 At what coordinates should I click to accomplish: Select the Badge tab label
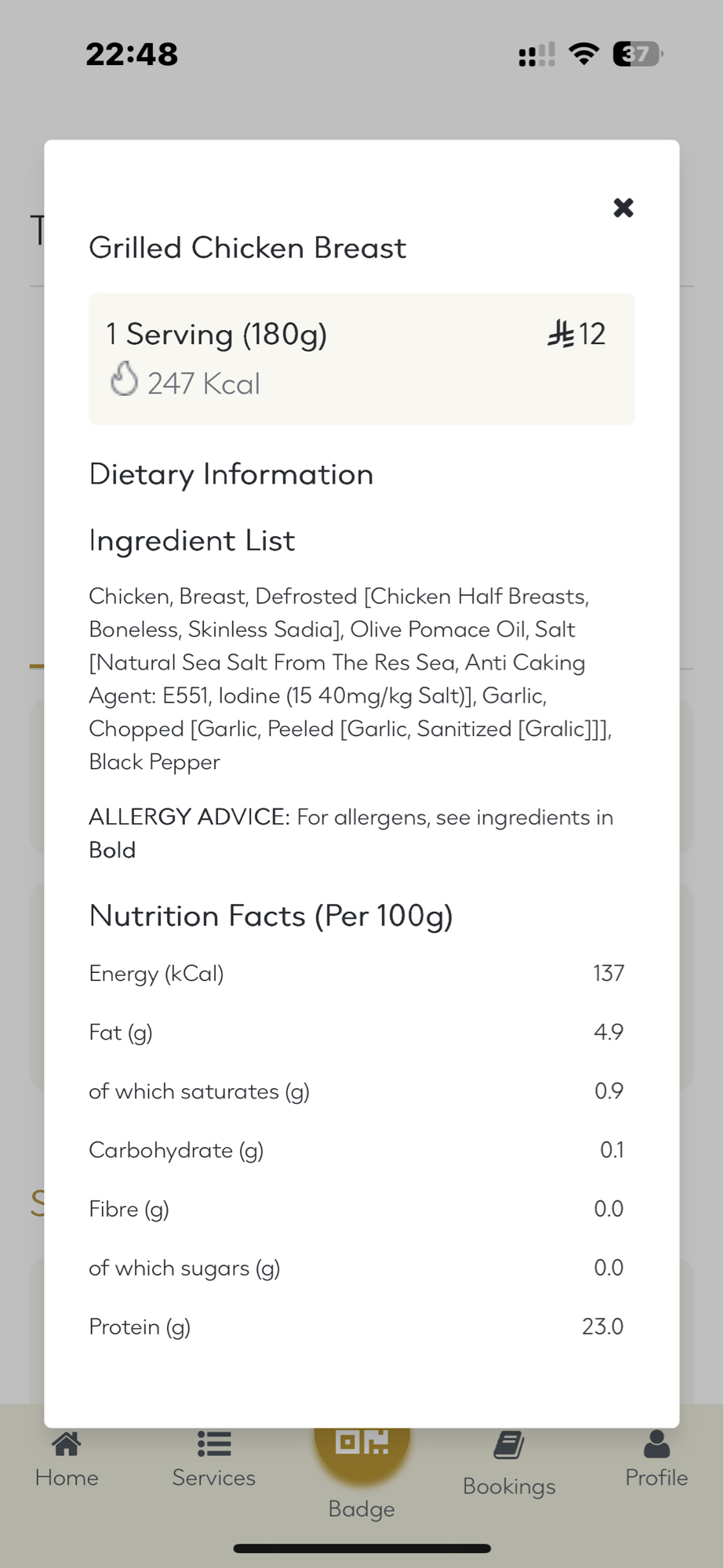362,1508
